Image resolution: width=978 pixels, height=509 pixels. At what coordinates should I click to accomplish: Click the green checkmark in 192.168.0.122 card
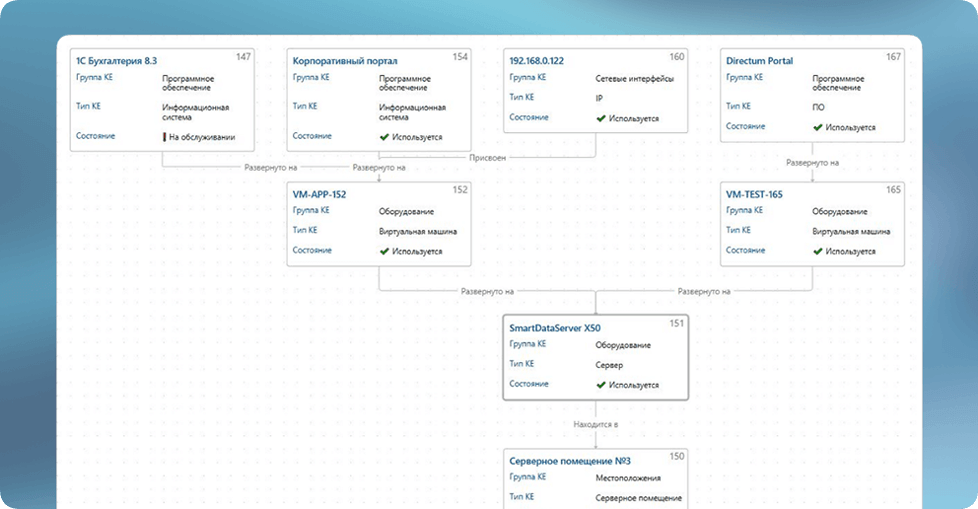601,118
